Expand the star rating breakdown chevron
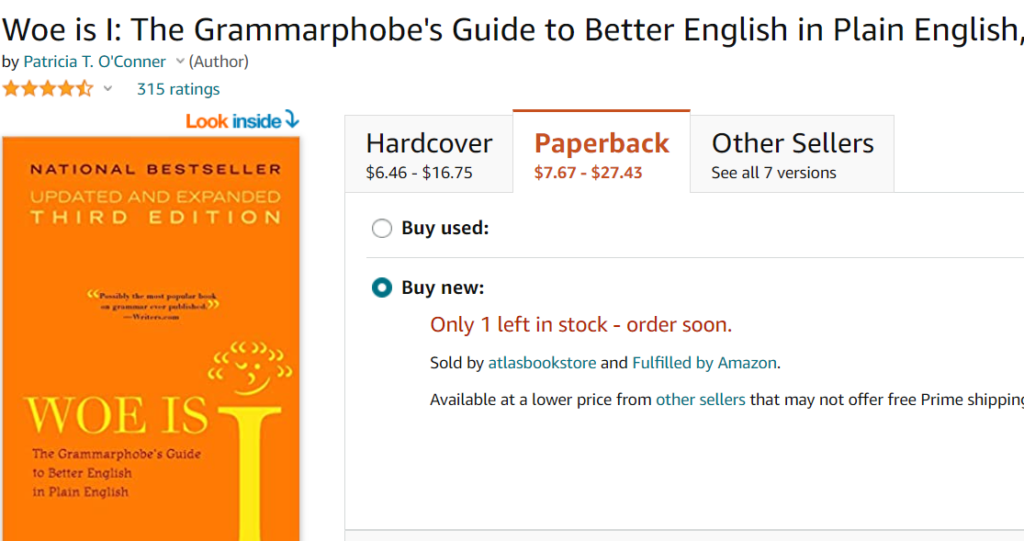The width and height of the screenshot is (1024, 541). (x=108, y=88)
